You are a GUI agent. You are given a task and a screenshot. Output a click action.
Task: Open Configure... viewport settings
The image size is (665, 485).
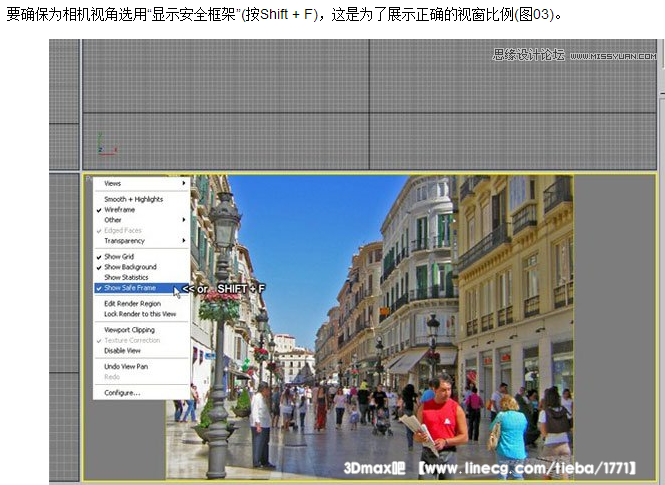pos(141,393)
